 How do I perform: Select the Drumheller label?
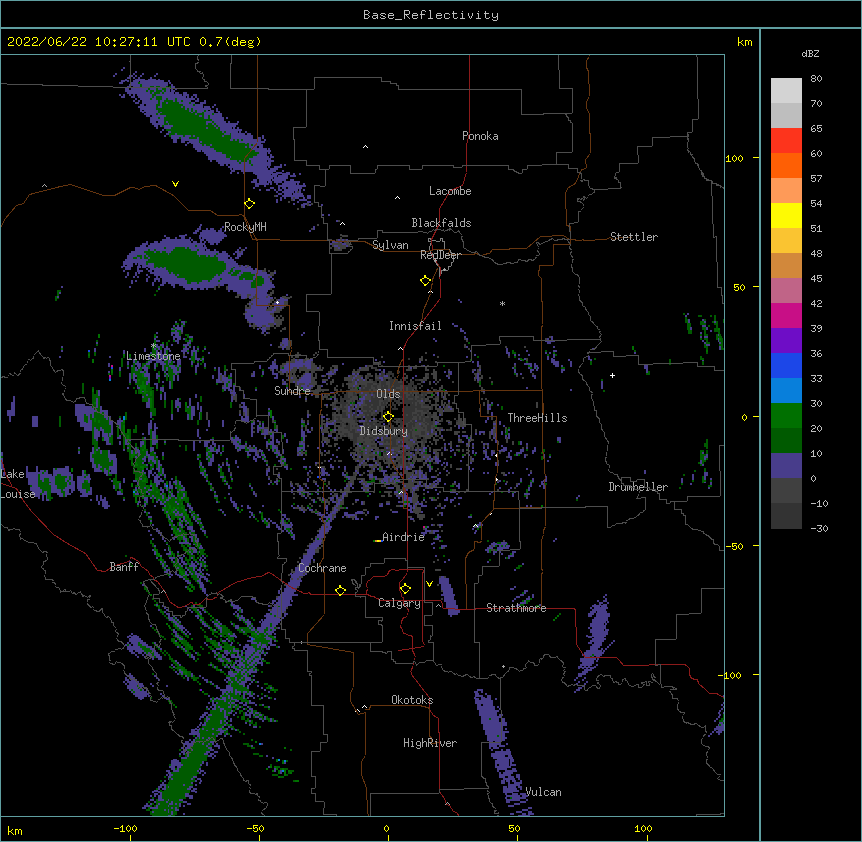pyautogui.click(x=638, y=487)
